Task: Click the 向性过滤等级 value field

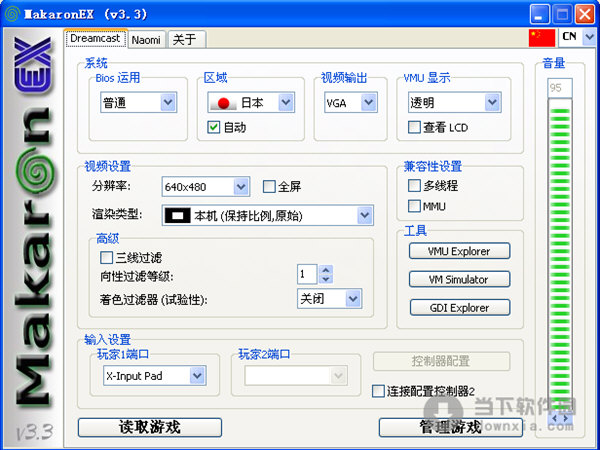Action: (x=307, y=274)
